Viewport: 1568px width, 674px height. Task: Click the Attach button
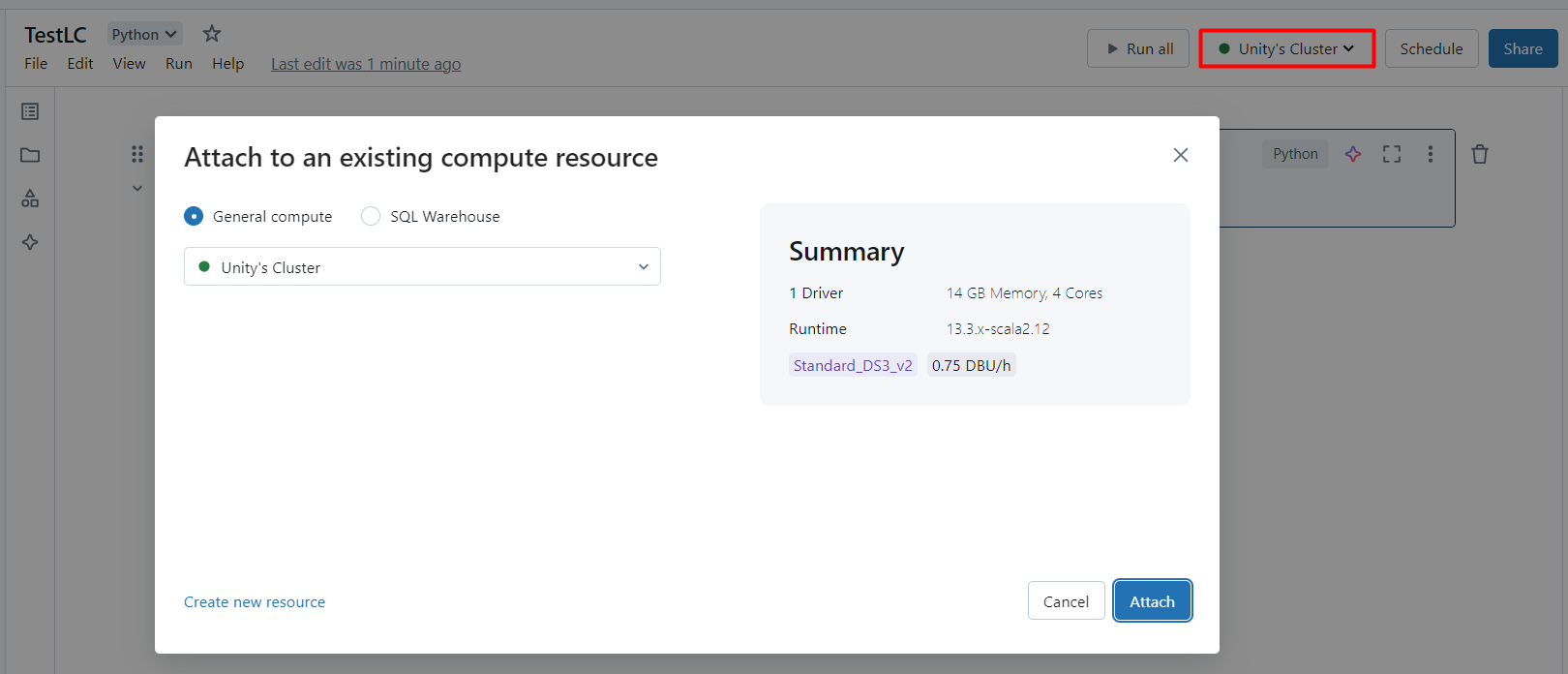click(x=1152, y=601)
